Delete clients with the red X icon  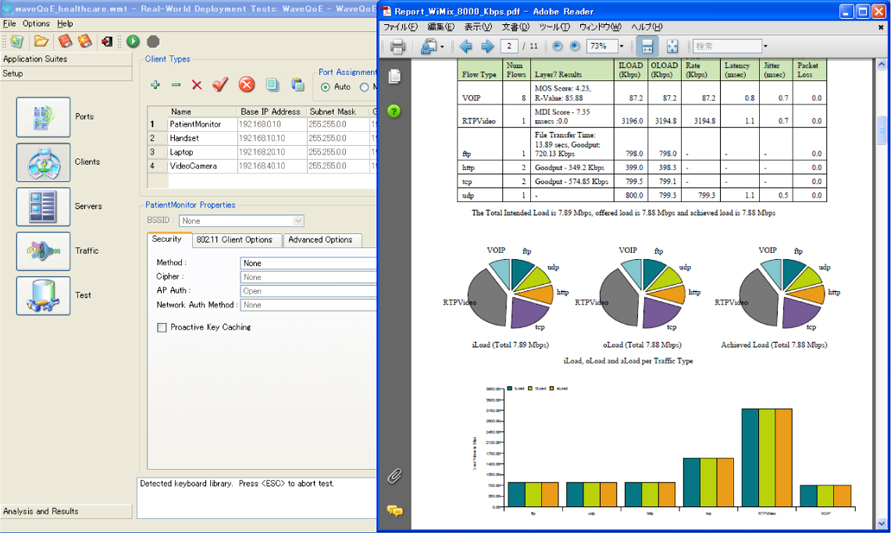197,85
